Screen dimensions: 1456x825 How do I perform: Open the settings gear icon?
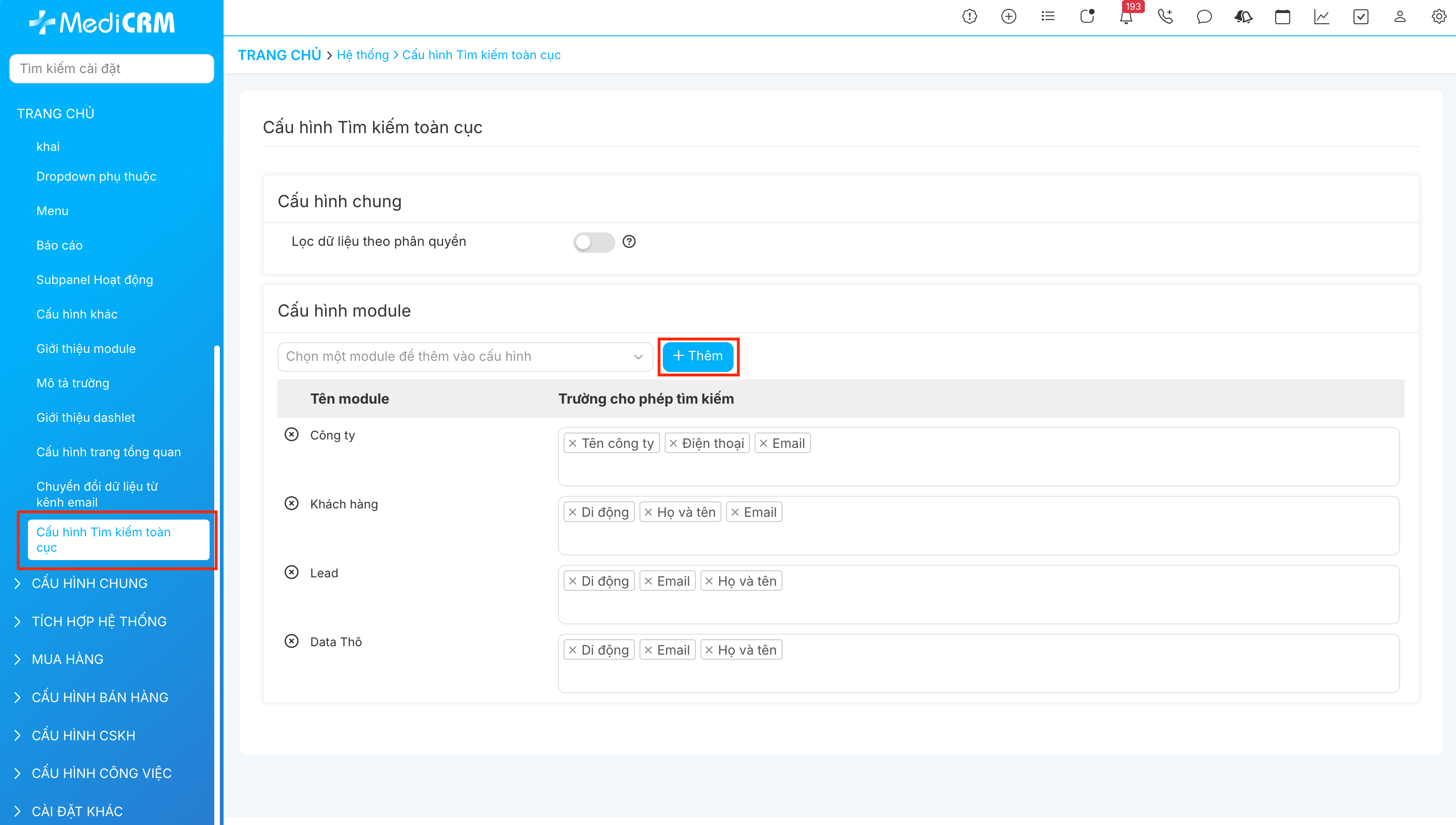point(1438,17)
